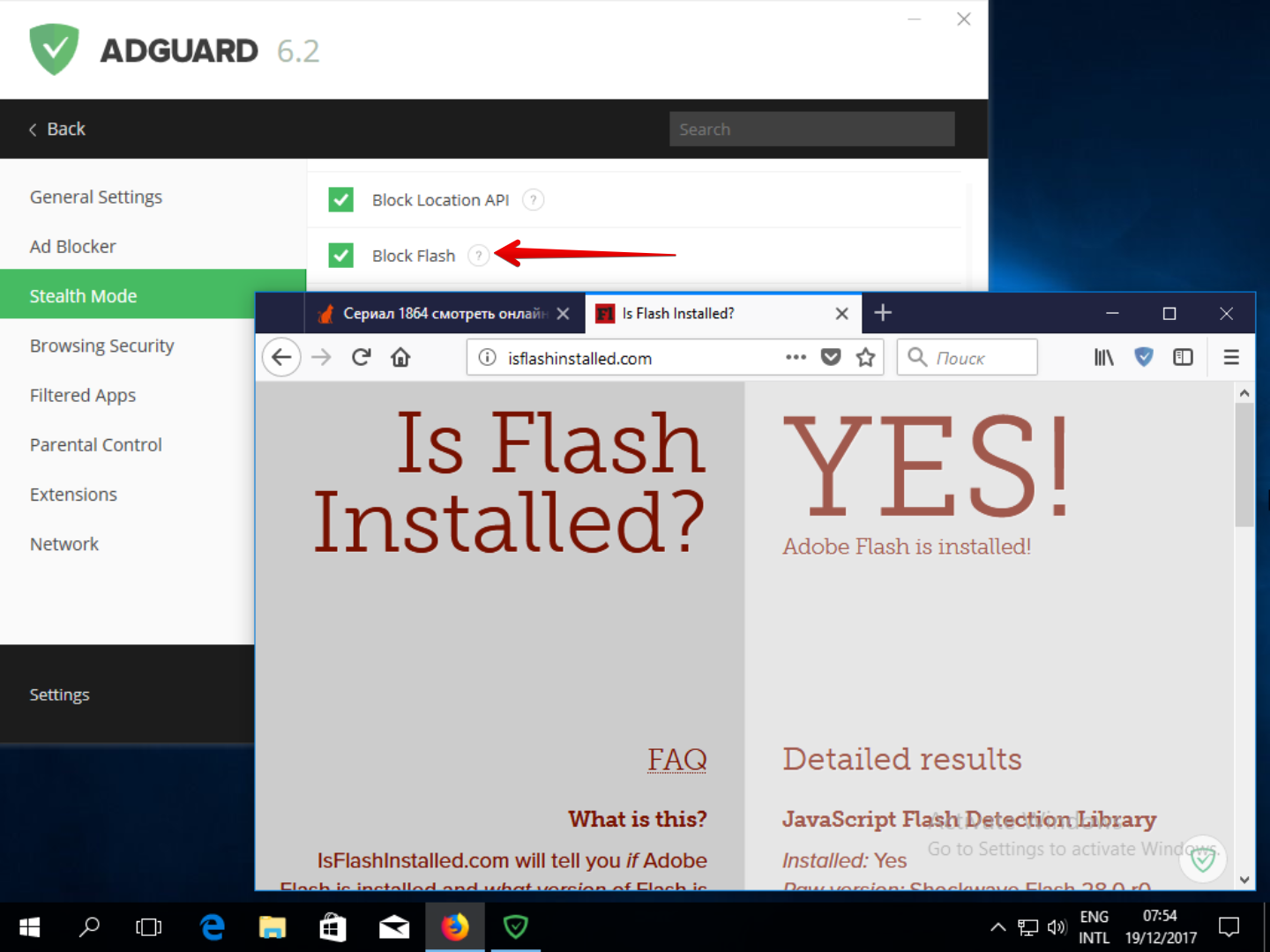
Task: Open the Firefox hamburger menu
Action: pyautogui.click(x=1230, y=357)
